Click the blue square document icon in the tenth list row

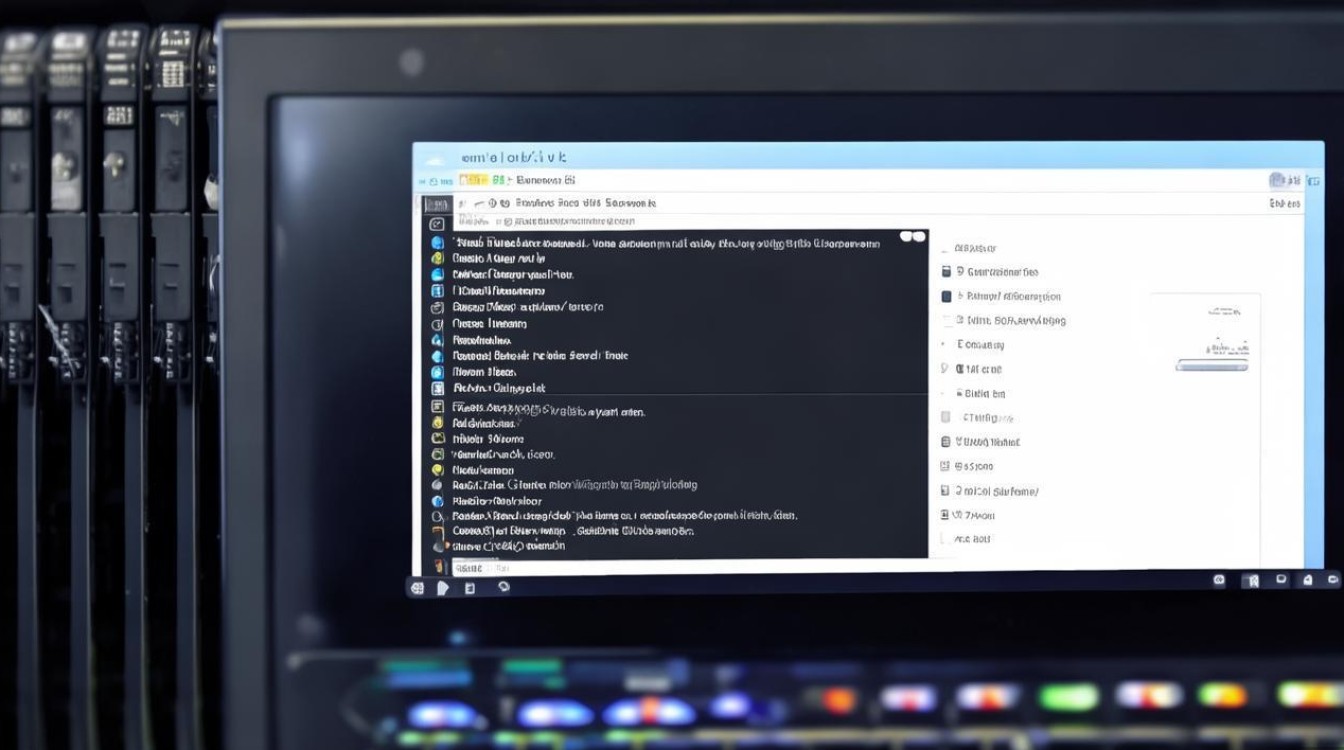pos(437,388)
